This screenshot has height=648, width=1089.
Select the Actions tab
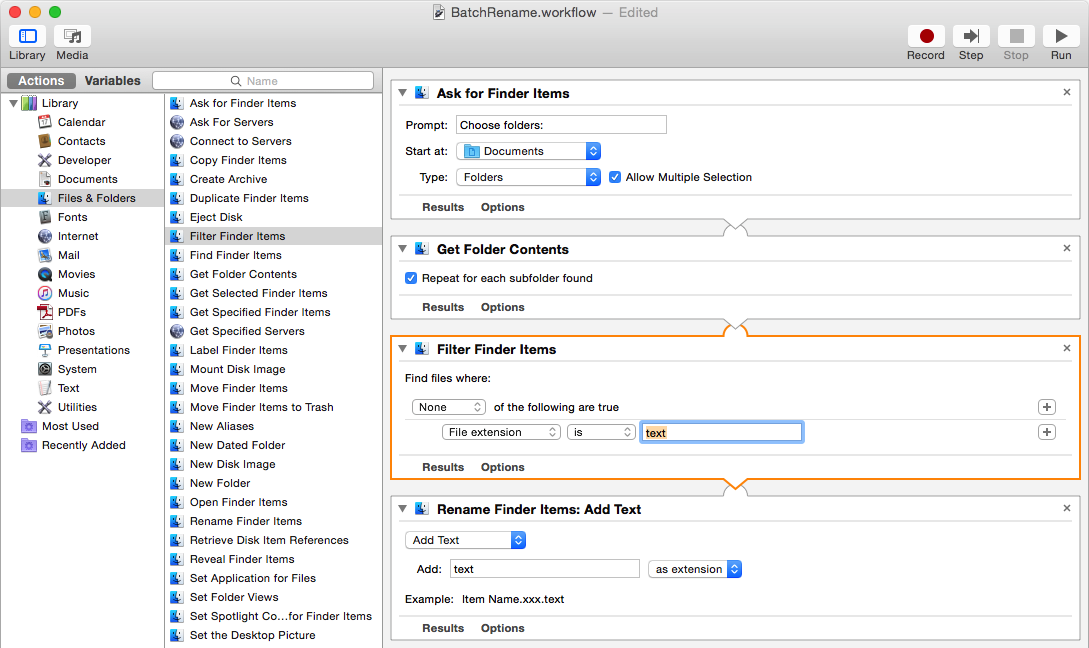41,81
